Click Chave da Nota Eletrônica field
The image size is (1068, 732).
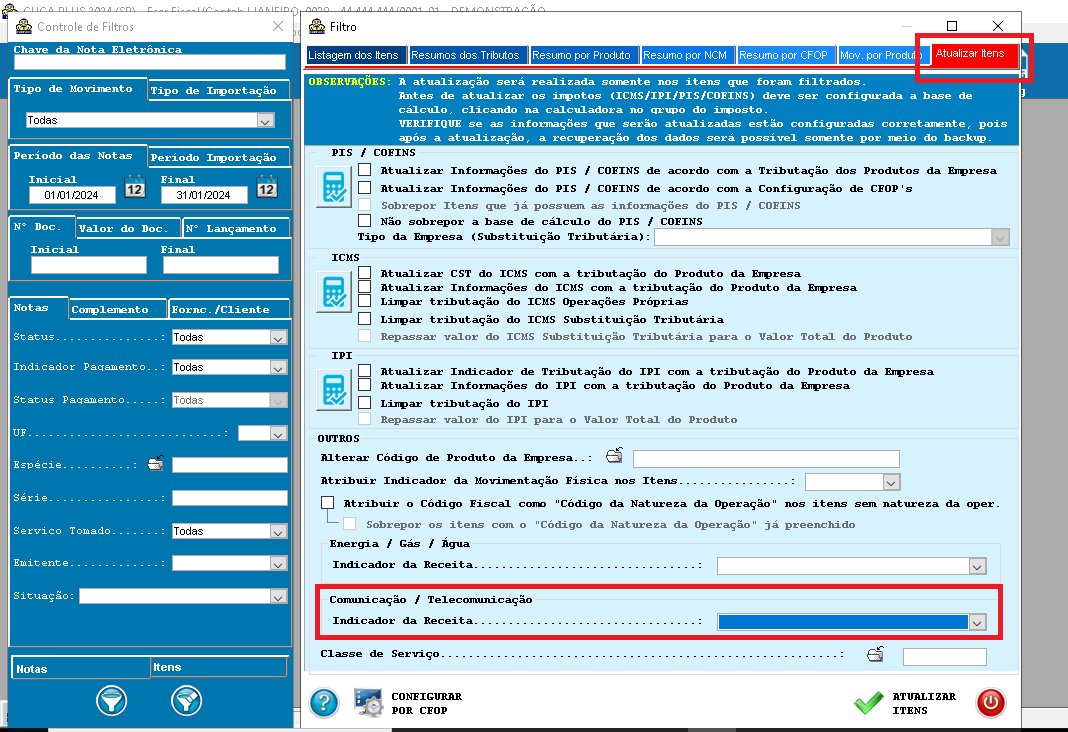tap(150, 62)
